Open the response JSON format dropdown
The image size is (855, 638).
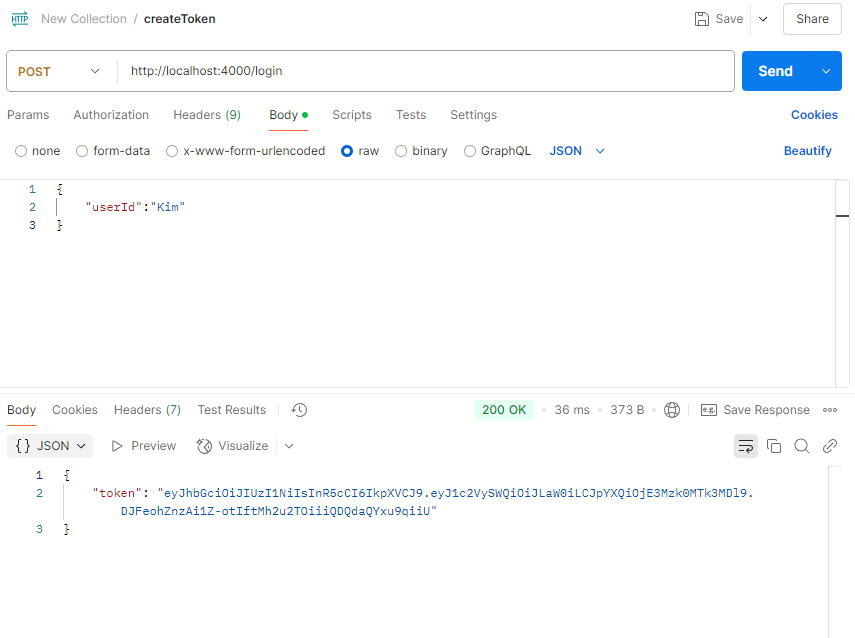click(50, 446)
